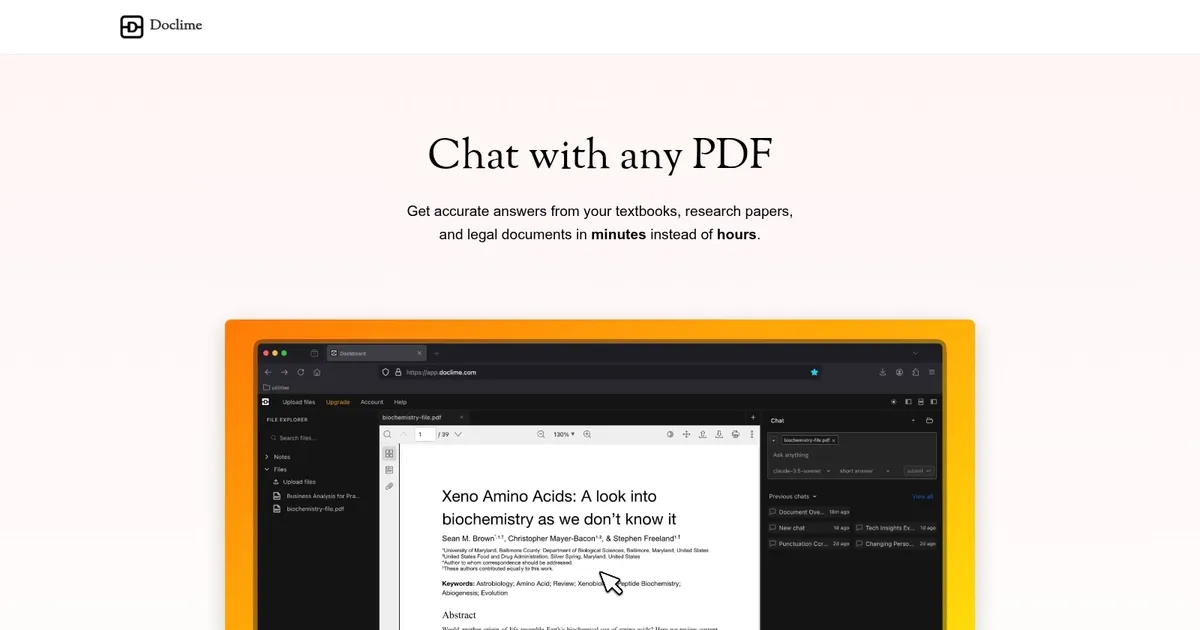Click the PDF open/upload file icon
The height and width of the screenshot is (630, 1200).
coord(703,434)
